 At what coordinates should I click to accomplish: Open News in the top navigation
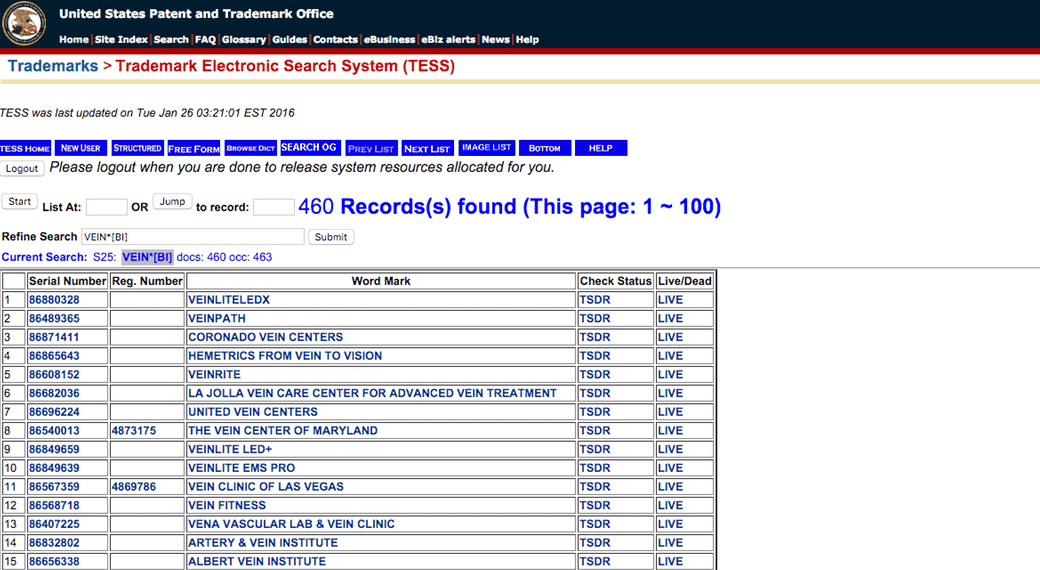[495, 39]
